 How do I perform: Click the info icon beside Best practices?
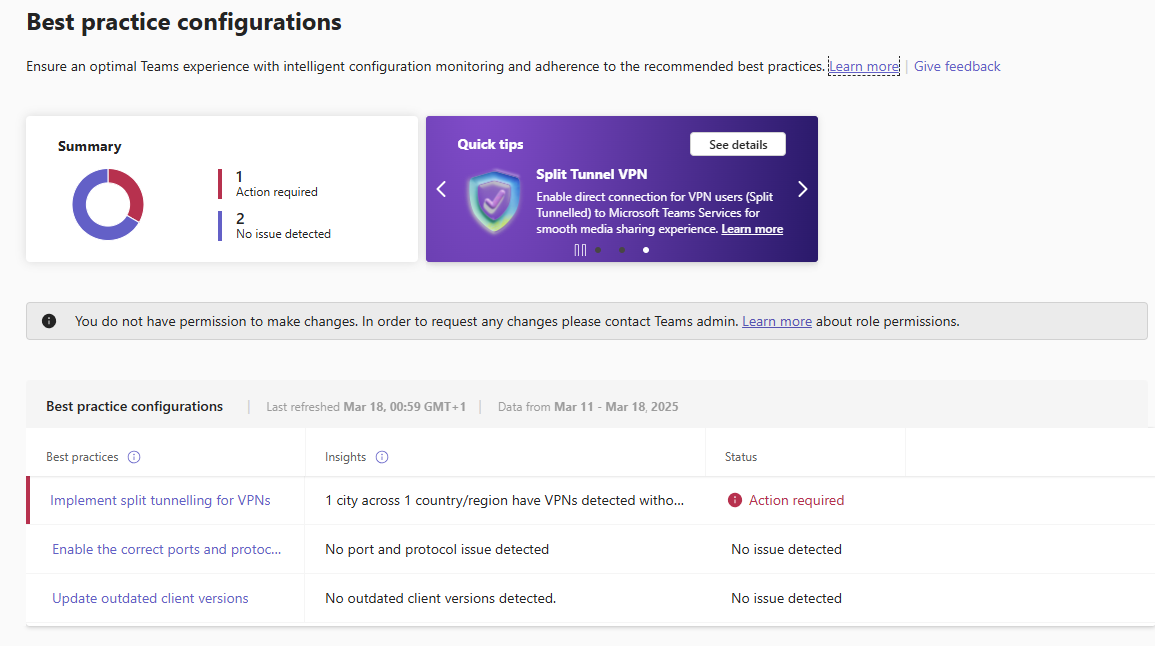(134, 457)
